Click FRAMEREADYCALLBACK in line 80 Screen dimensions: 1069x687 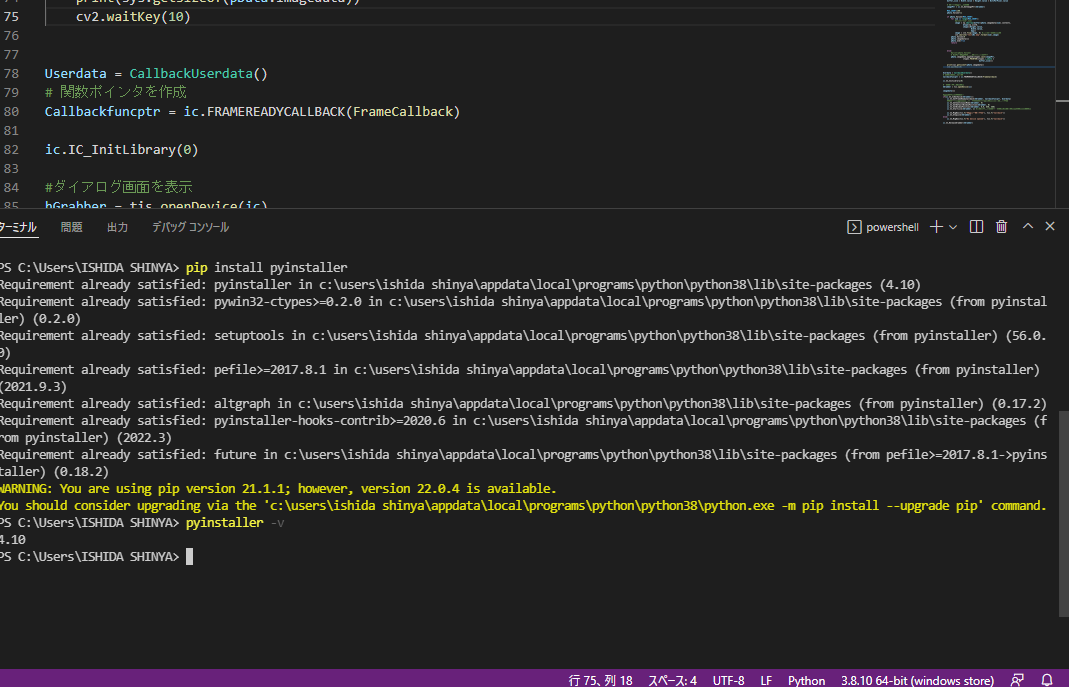276,112
